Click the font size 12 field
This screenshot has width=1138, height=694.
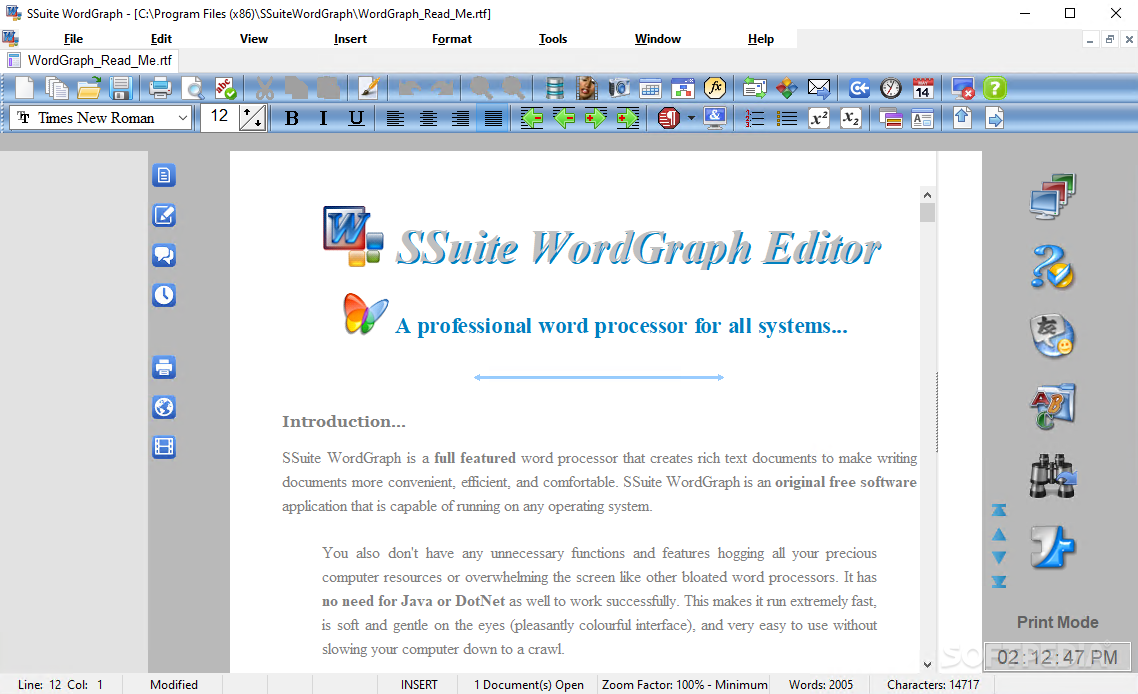click(x=219, y=118)
